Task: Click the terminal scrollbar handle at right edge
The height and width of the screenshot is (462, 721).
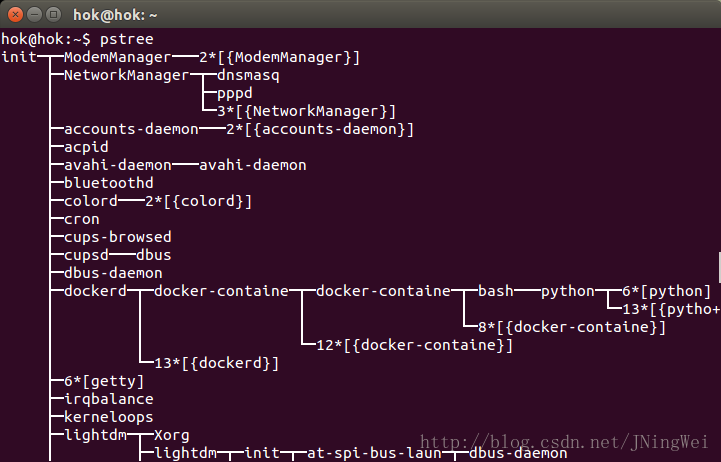Action: [717, 265]
